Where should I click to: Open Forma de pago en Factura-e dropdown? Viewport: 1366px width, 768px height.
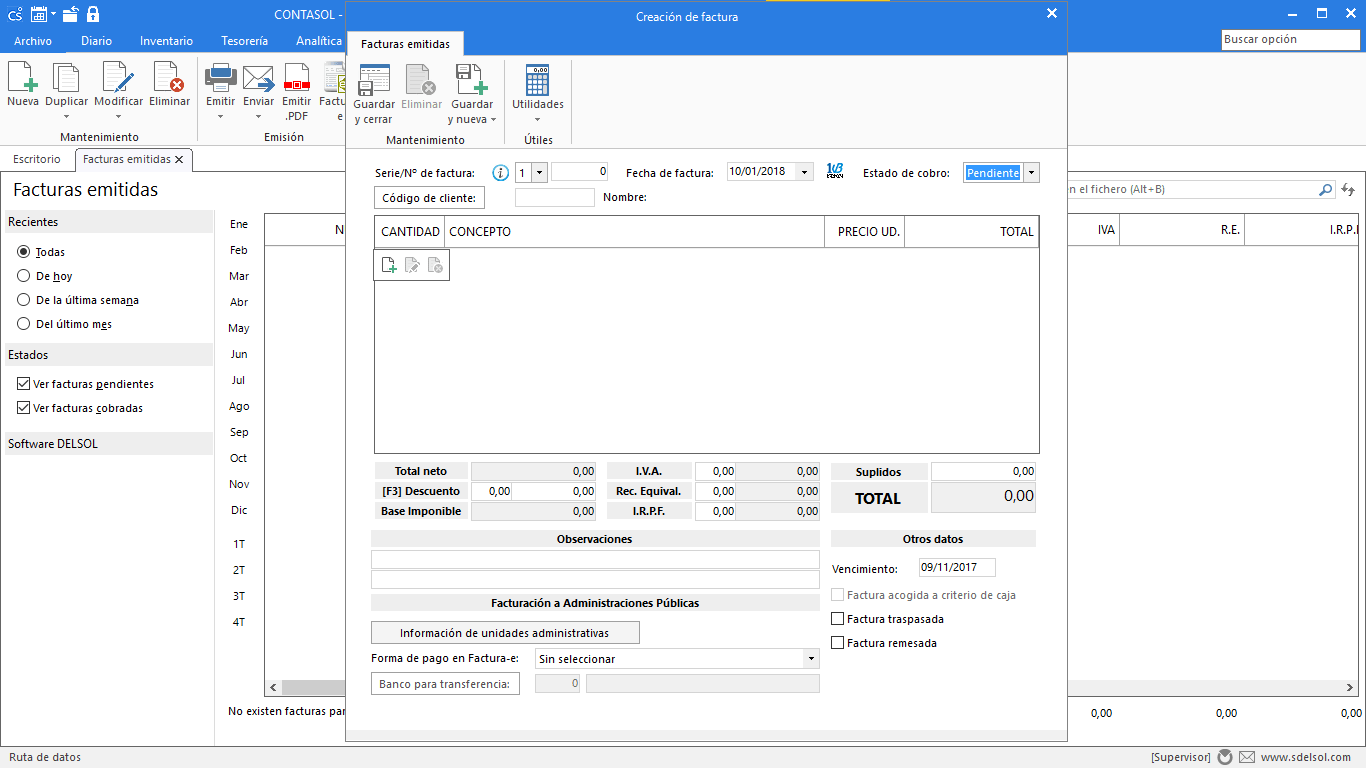point(811,659)
